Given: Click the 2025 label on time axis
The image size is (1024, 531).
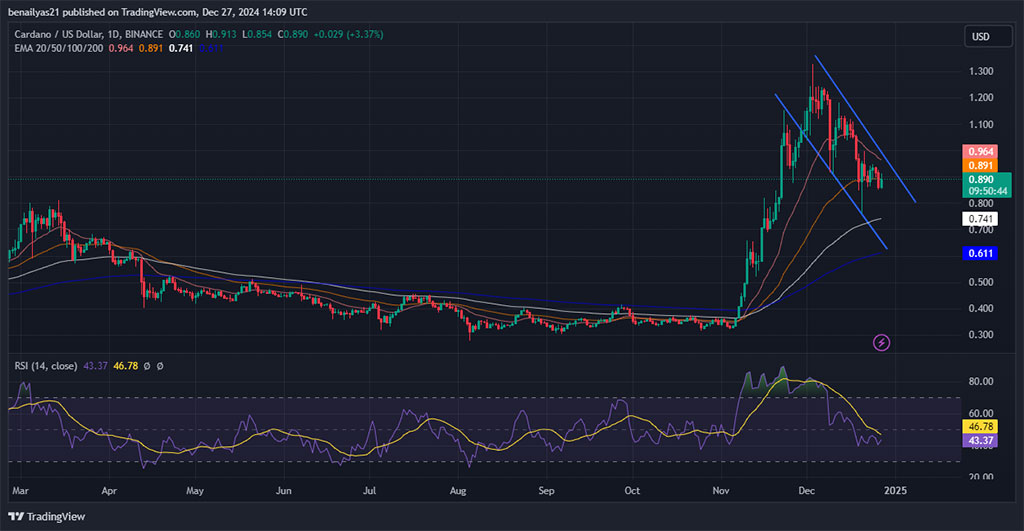Looking at the screenshot, I should point(895,491).
